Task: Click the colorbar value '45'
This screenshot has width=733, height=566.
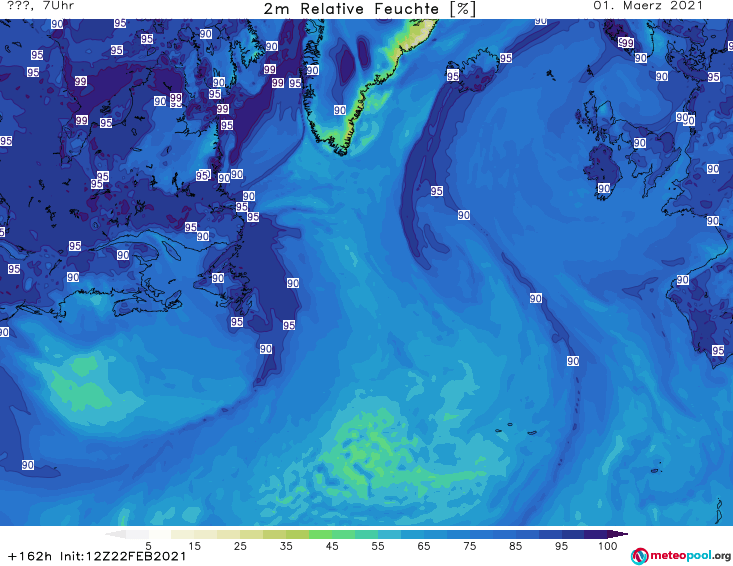Action: [332, 546]
